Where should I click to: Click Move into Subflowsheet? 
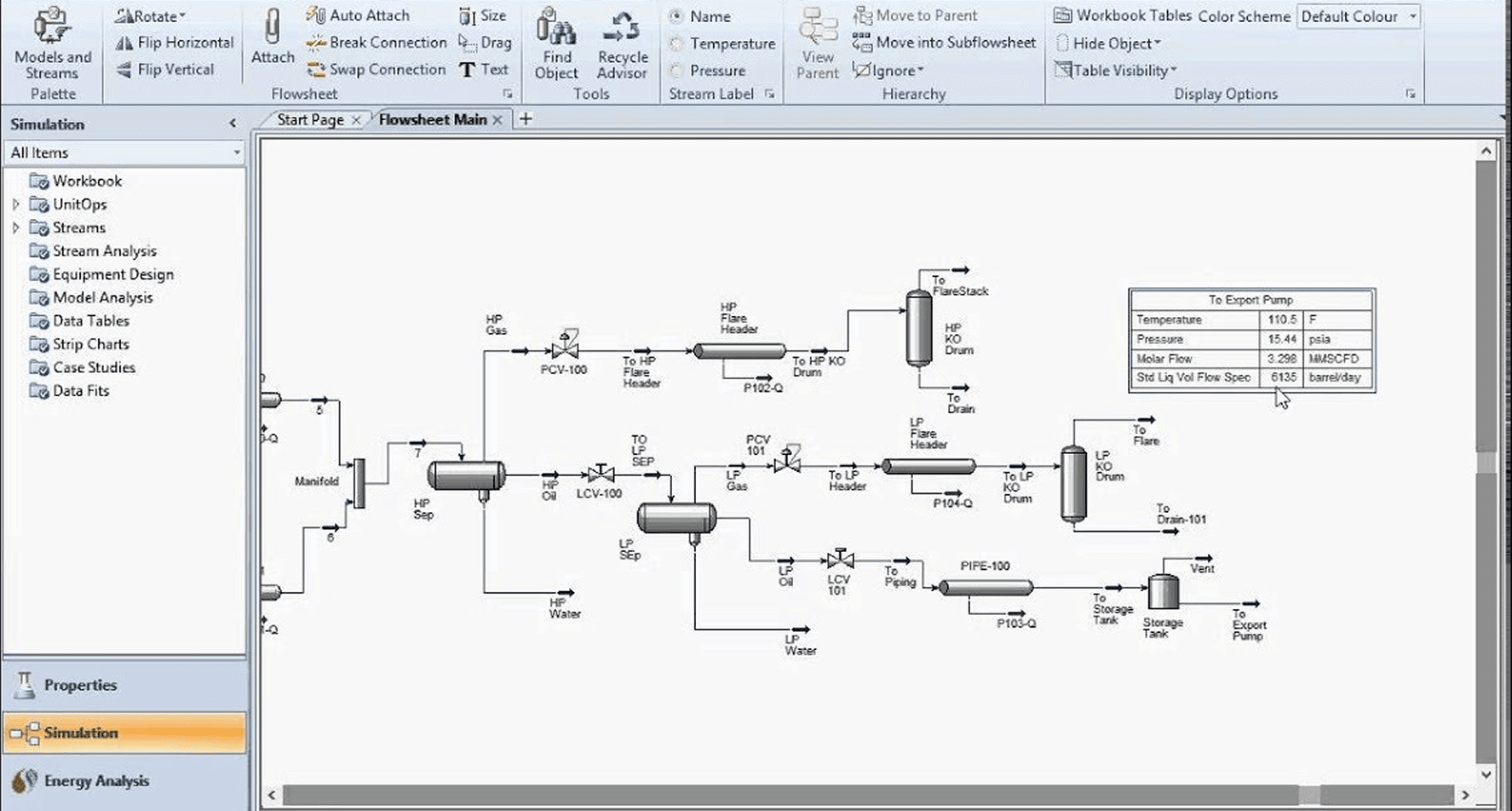point(945,43)
